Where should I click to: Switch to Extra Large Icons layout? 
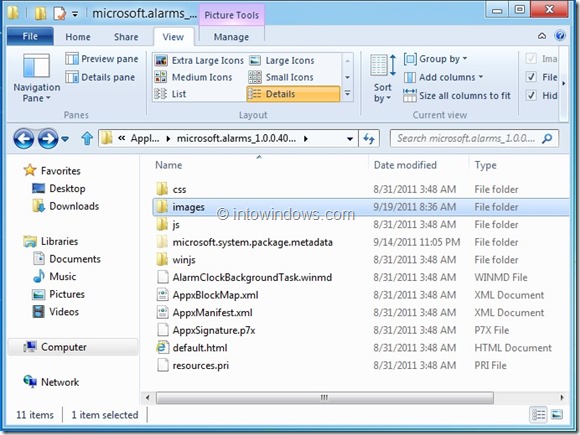(199, 60)
